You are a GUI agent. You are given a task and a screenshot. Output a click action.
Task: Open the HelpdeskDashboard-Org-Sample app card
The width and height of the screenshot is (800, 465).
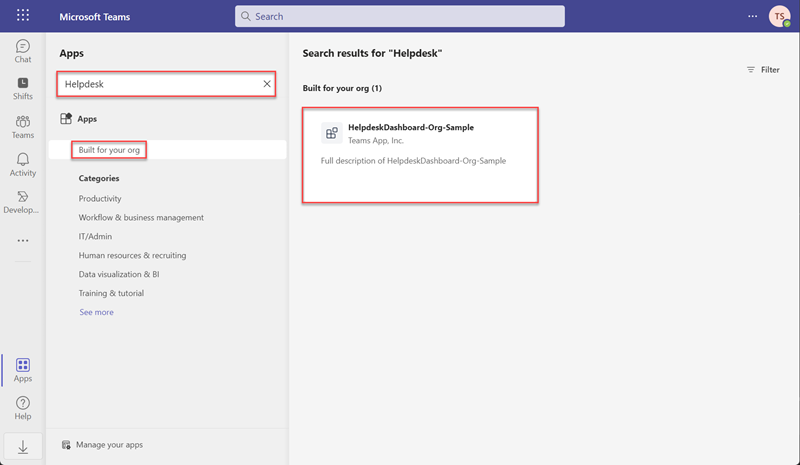click(420, 155)
